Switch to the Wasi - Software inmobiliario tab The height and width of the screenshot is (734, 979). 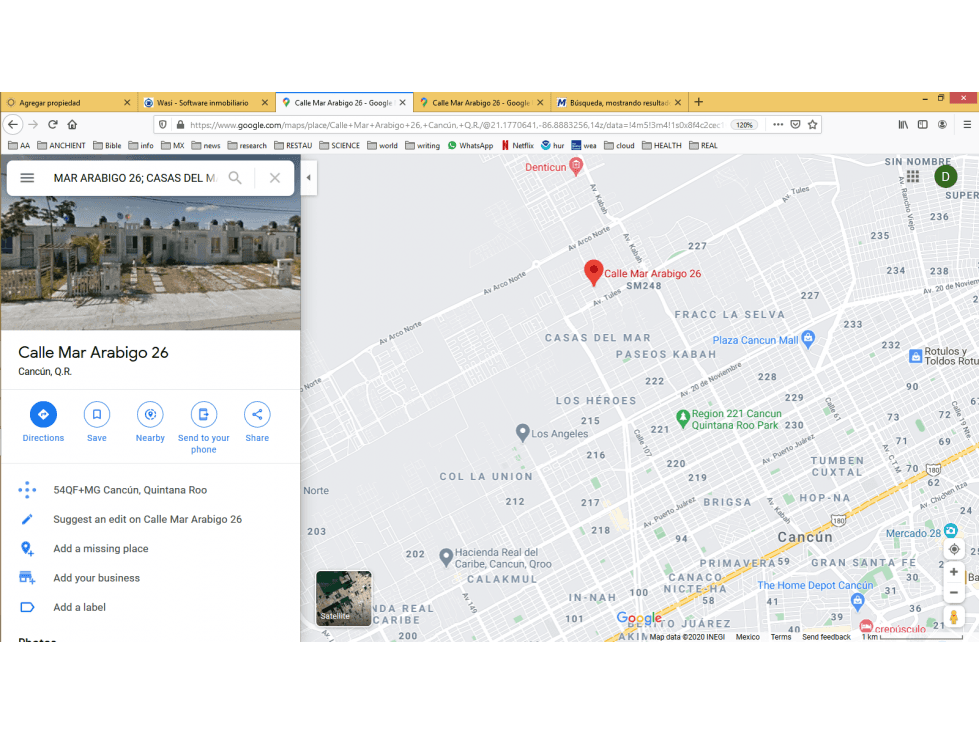click(202, 102)
